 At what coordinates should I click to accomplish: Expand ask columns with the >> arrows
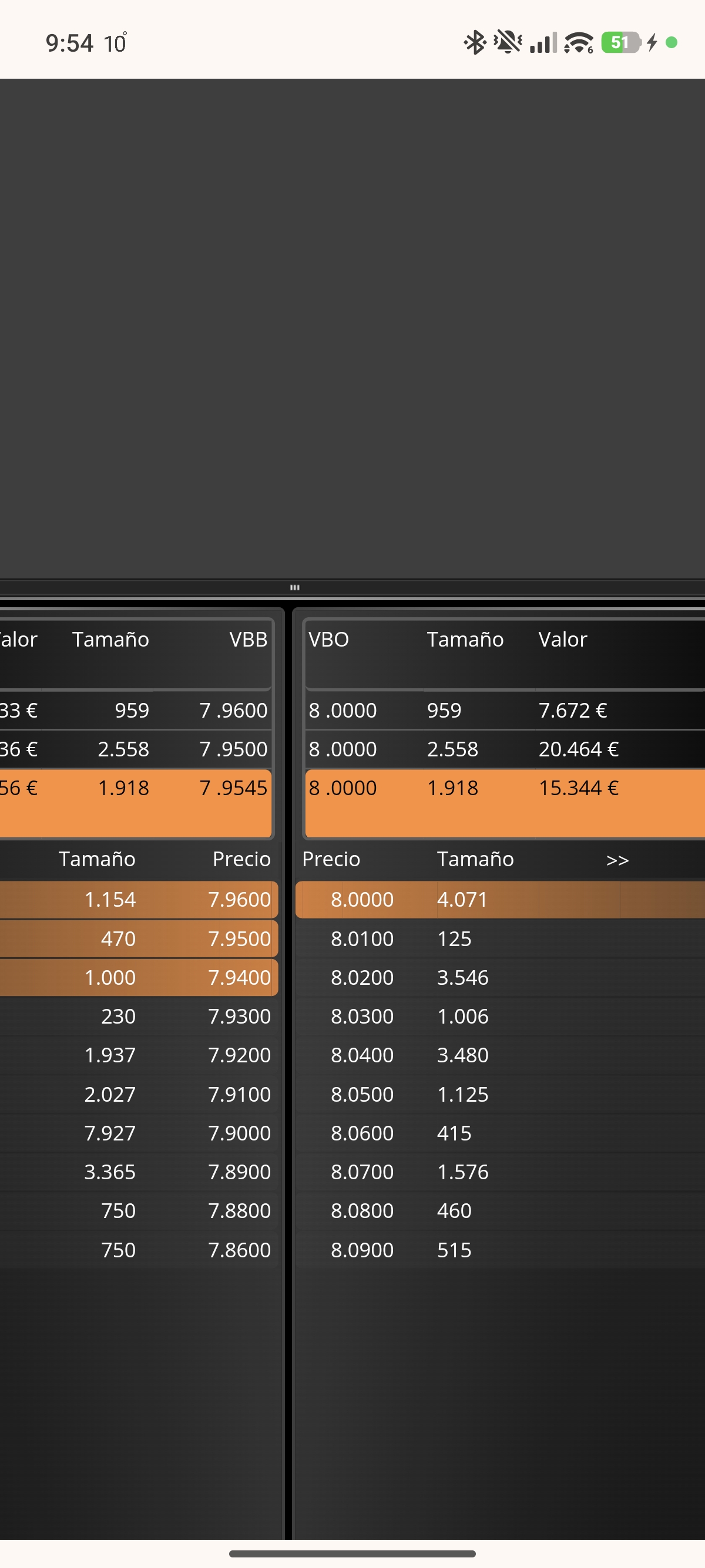pyautogui.click(x=617, y=860)
